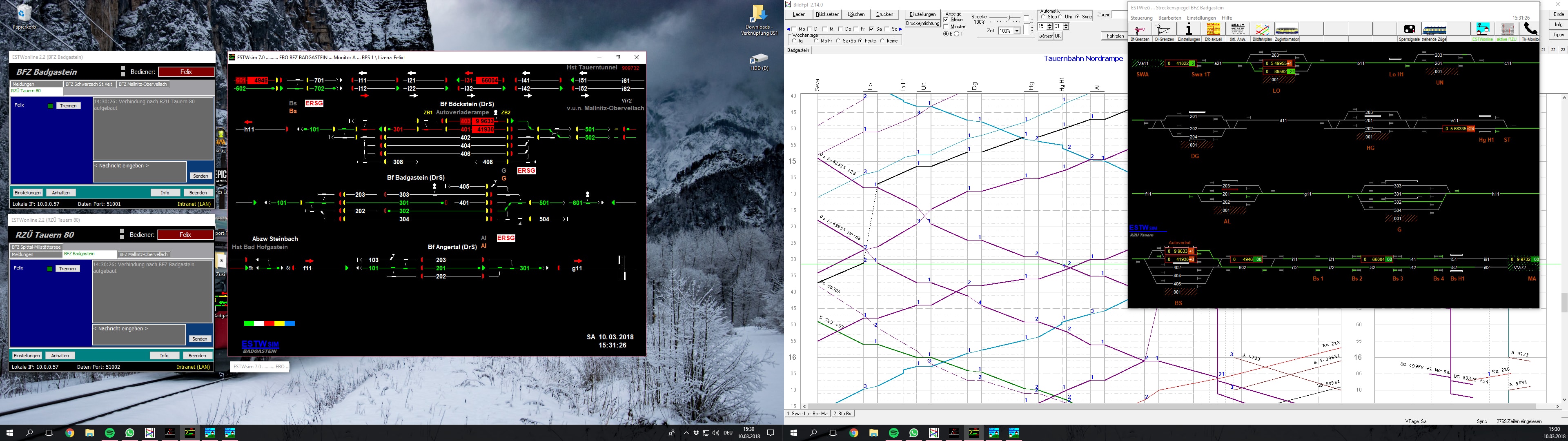Click Anhalten in BFZ Badgastein window
This screenshot has height=441, width=1568.
60,193
